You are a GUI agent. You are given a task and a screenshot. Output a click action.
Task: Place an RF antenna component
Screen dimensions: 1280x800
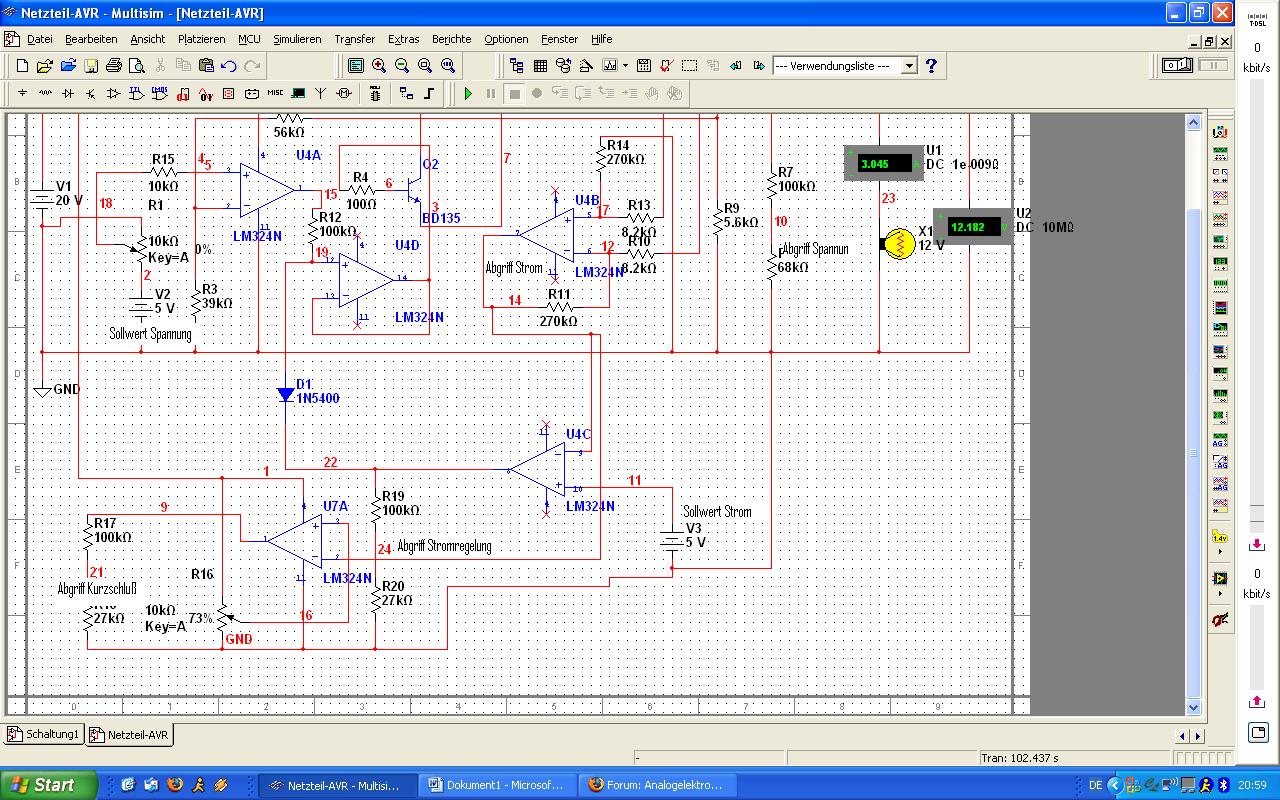click(x=321, y=93)
